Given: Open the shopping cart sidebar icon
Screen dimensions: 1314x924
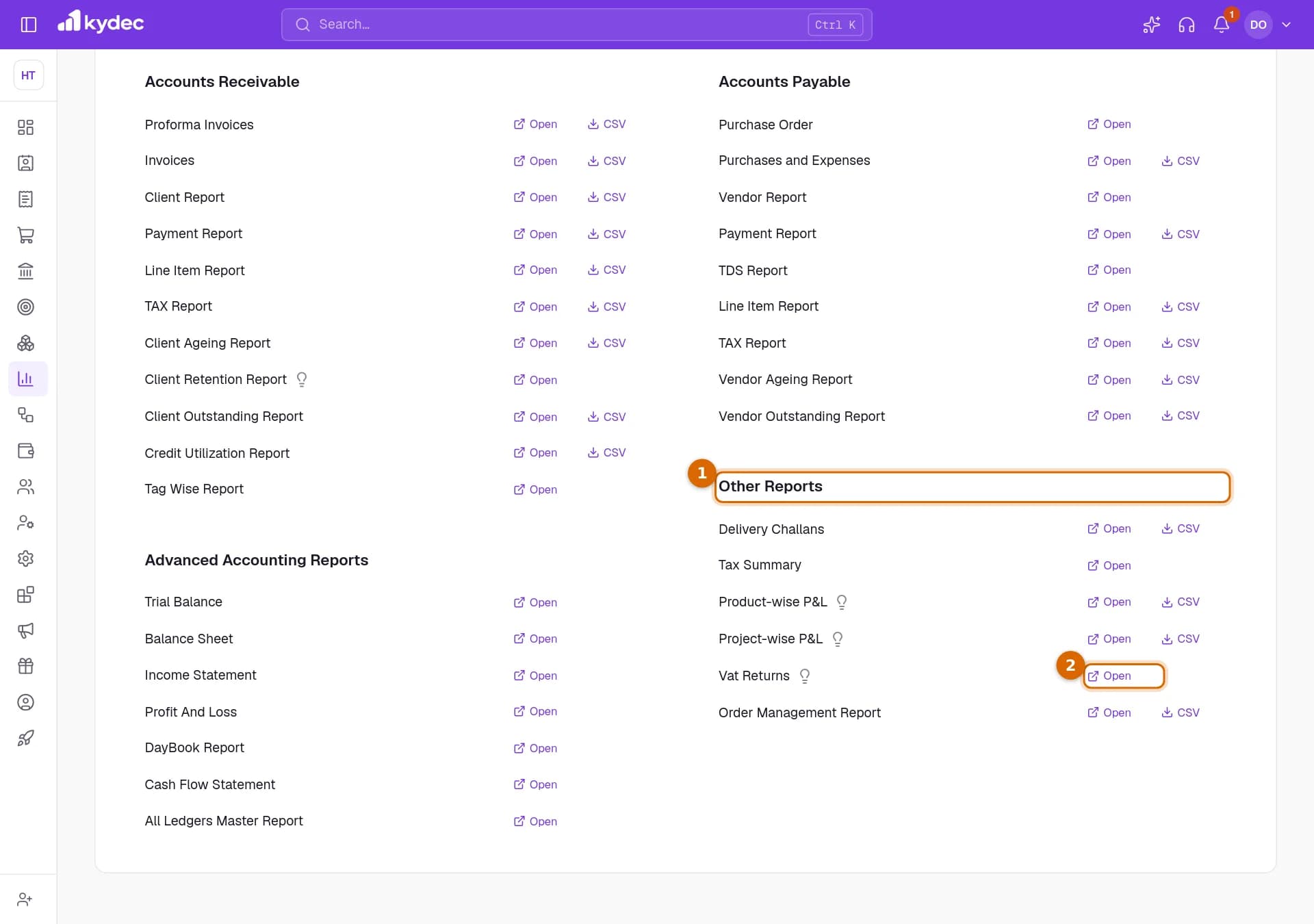Looking at the screenshot, I should [x=25, y=235].
